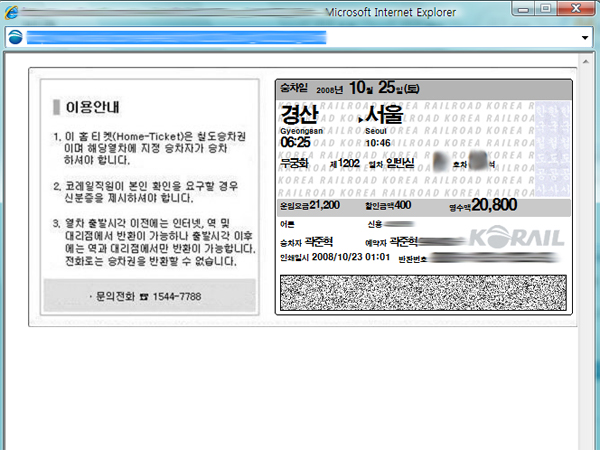Click the KORAIL logo on the ticket
The height and width of the screenshot is (450, 600).
(516, 237)
